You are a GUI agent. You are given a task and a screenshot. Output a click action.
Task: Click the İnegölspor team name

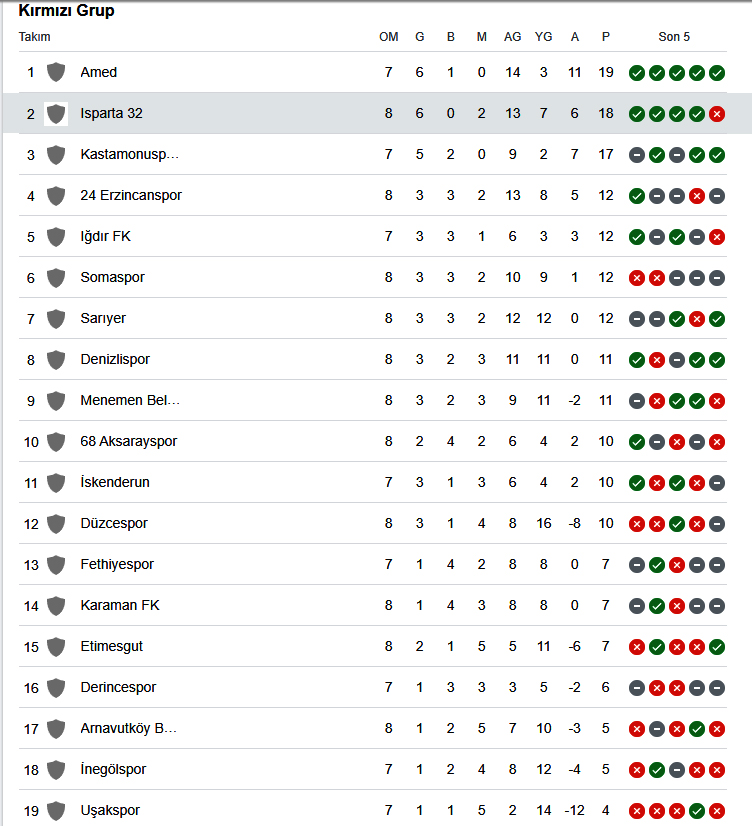pos(113,769)
